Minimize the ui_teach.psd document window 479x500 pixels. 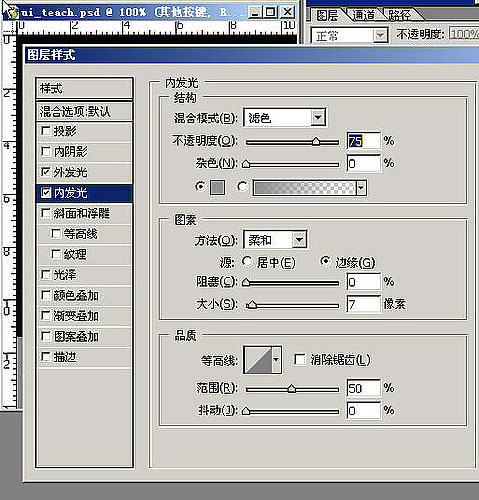point(255,12)
